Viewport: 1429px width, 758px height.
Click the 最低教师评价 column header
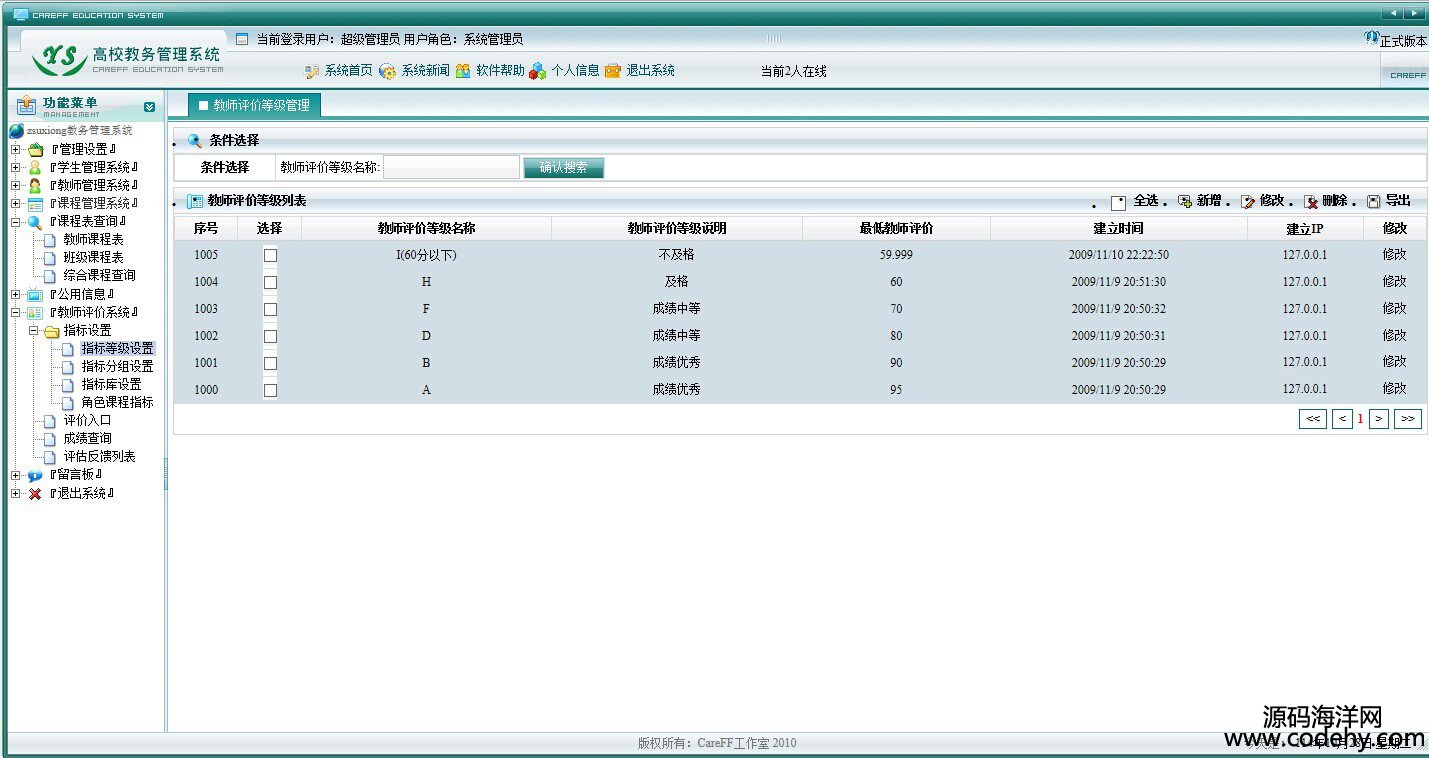(x=896, y=229)
